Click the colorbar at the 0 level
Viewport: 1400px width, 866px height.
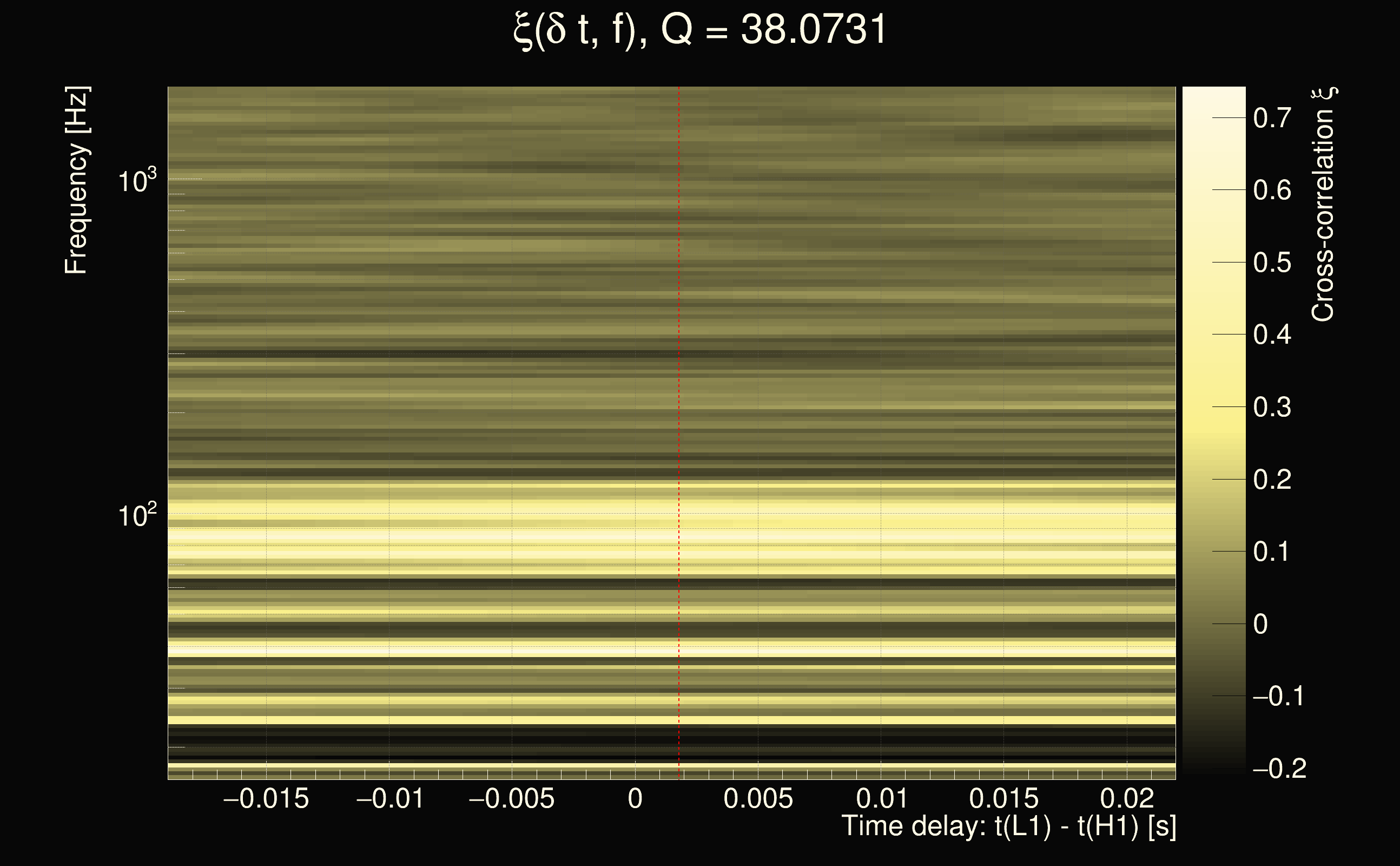point(1213,624)
